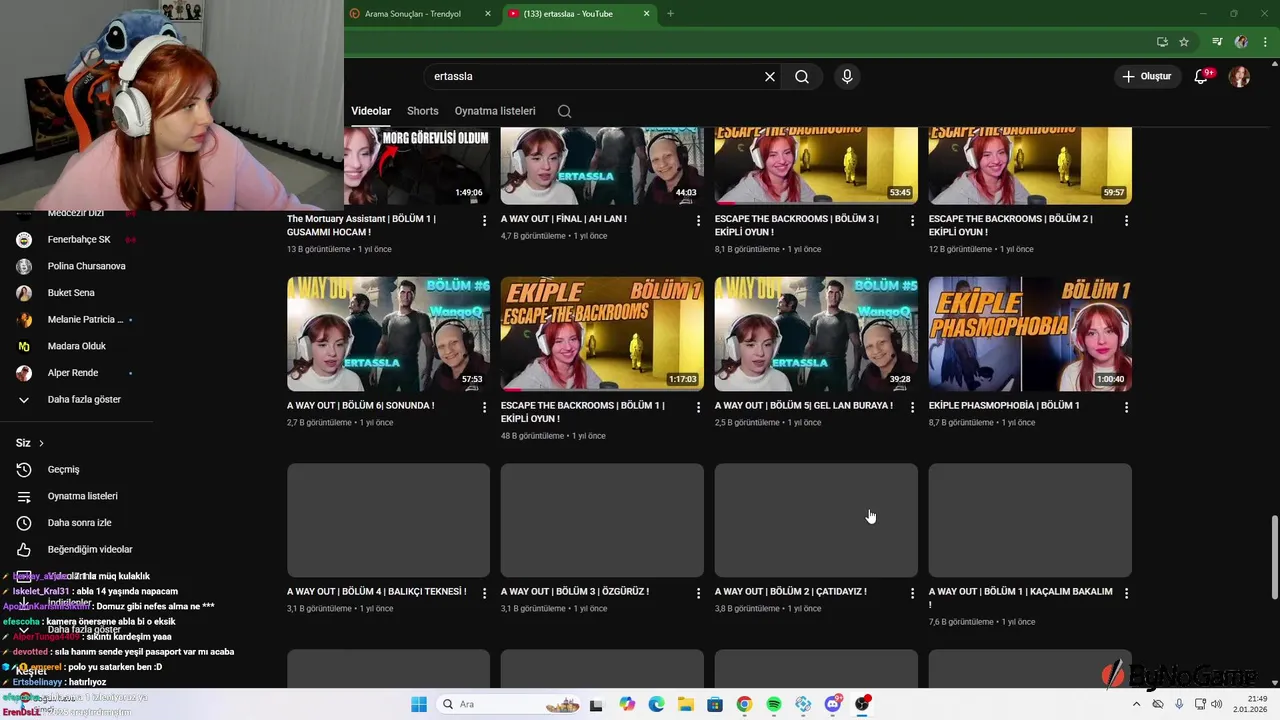Open Madara Olduk subscription
Viewport: 1280px width, 720px height.
coord(76,346)
